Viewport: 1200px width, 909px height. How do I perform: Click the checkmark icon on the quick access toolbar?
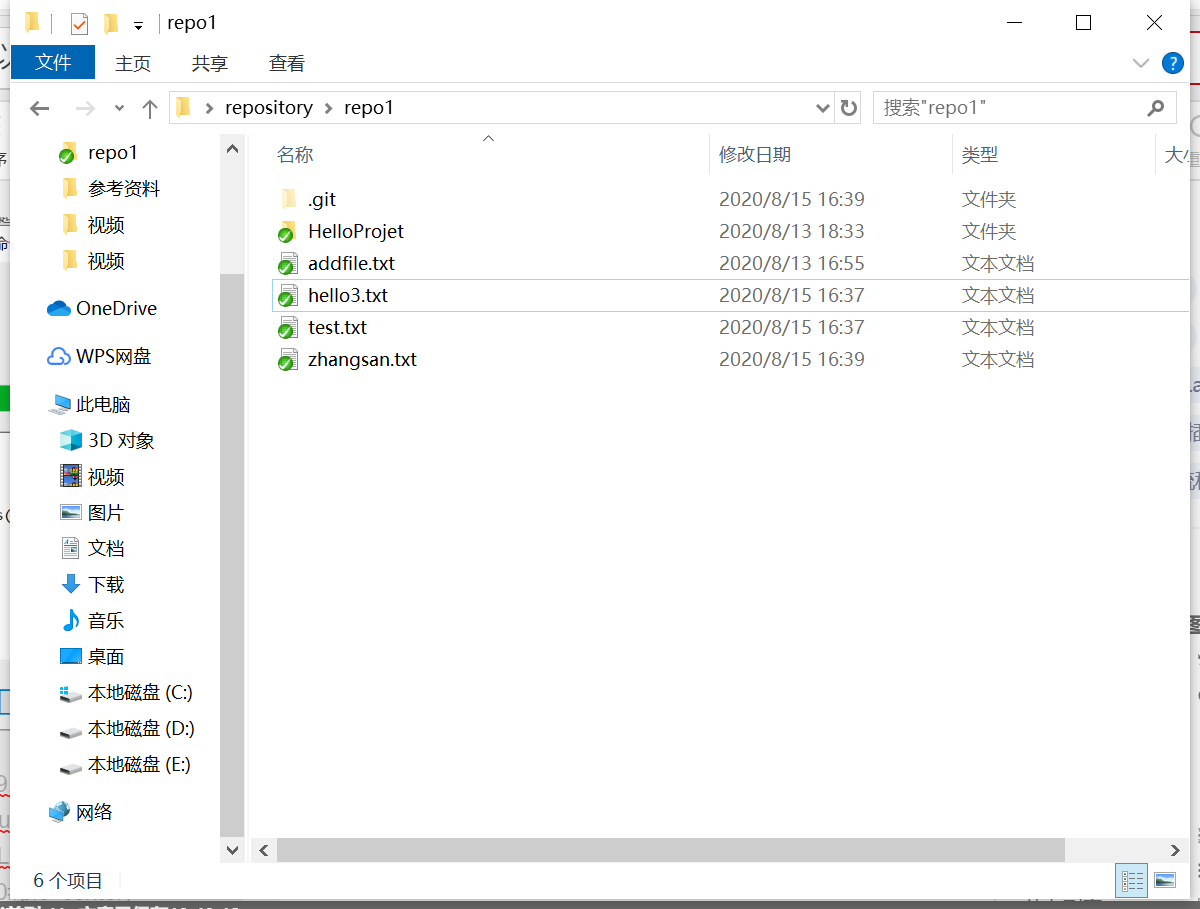[x=77, y=22]
